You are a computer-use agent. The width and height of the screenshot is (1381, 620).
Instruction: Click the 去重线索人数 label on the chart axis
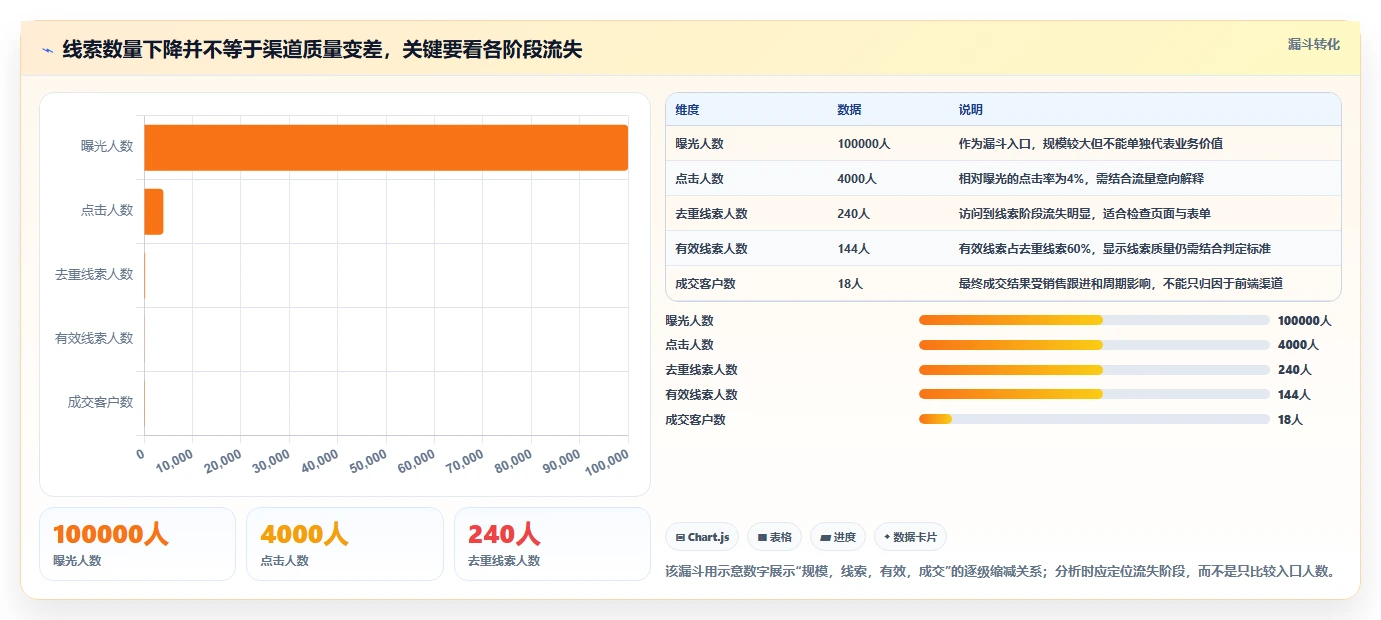pyautogui.click(x=94, y=274)
